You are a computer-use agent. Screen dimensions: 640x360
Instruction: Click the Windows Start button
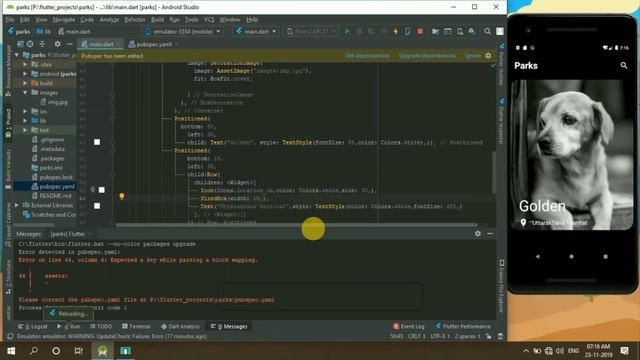pos(11,351)
